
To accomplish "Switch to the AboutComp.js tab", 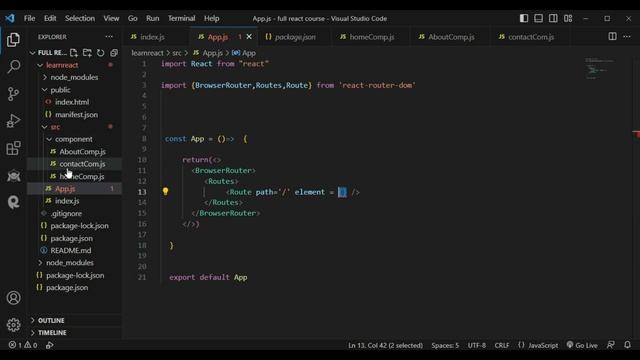I will (451, 37).
